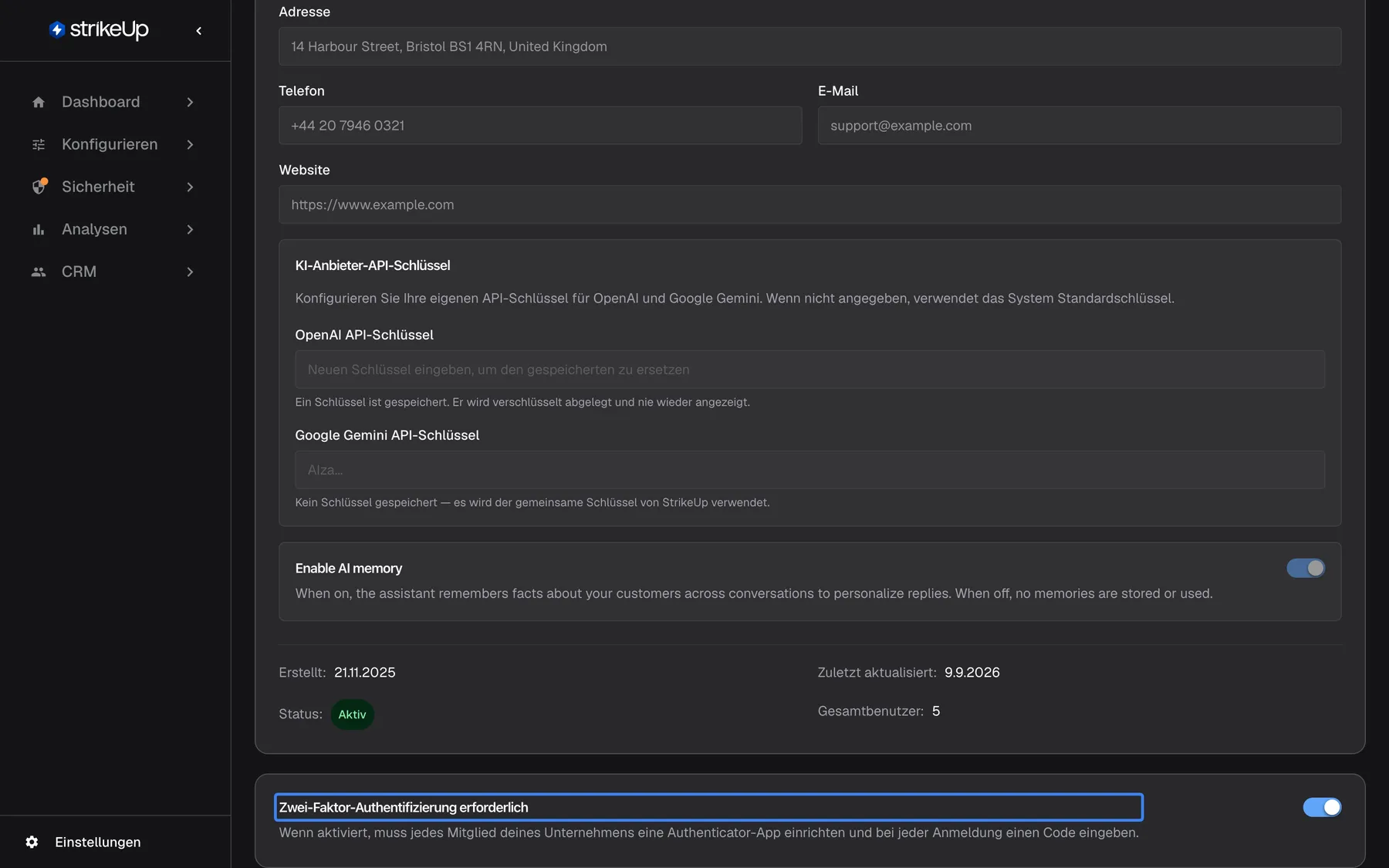Toggle the Enable AI memory switch

(1306, 568)
